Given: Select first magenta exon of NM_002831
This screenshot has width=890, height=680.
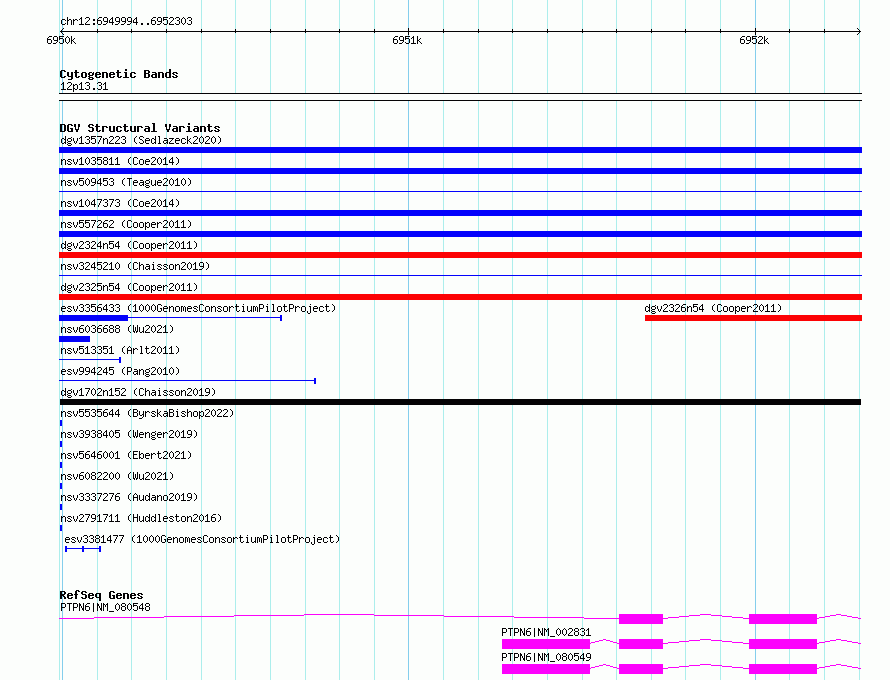Looking at the screenshot, I should pyautogui.click(x=546, y=644).
